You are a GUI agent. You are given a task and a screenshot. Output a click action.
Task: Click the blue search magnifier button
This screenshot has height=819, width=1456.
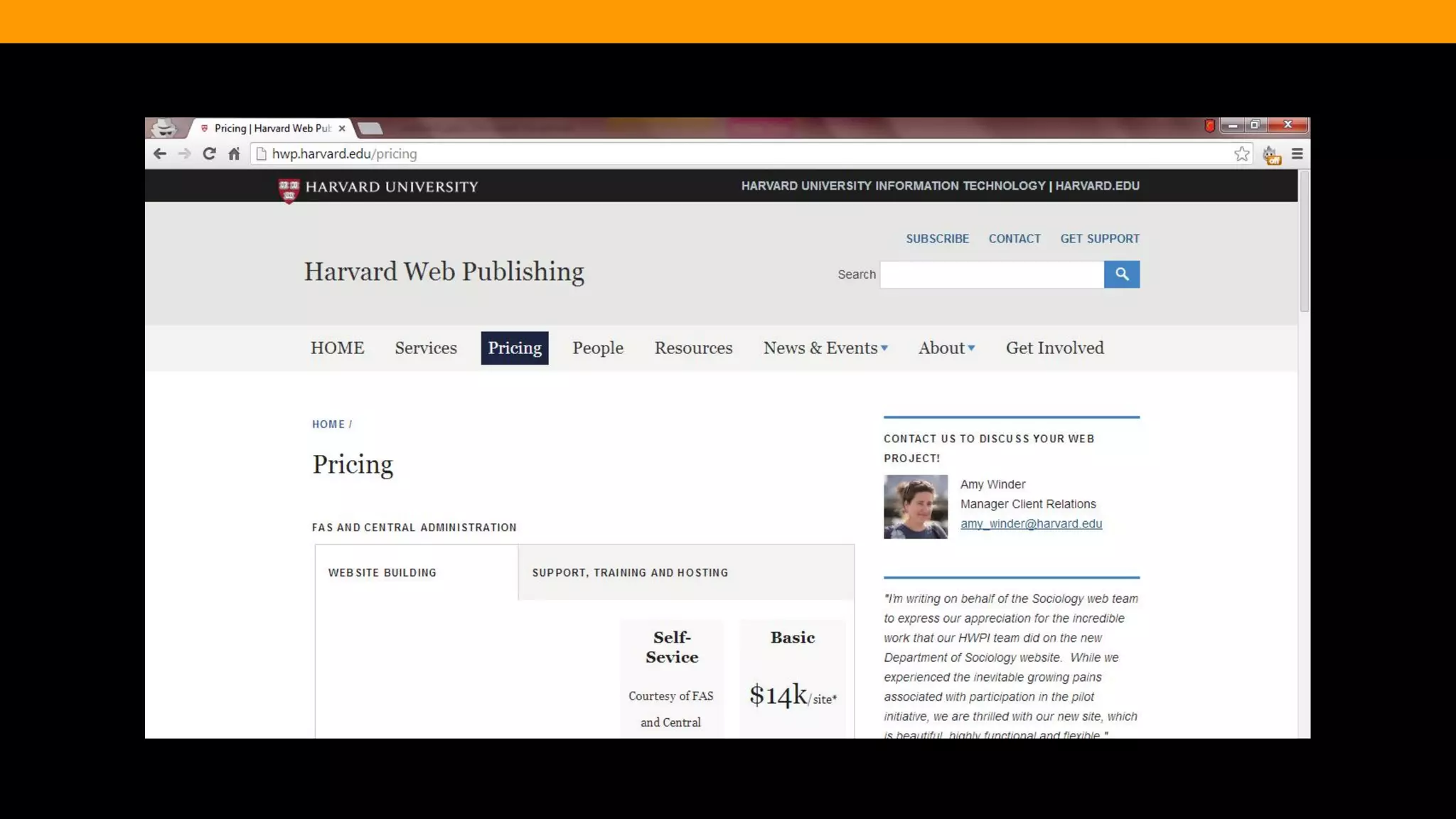point(1122,274)
